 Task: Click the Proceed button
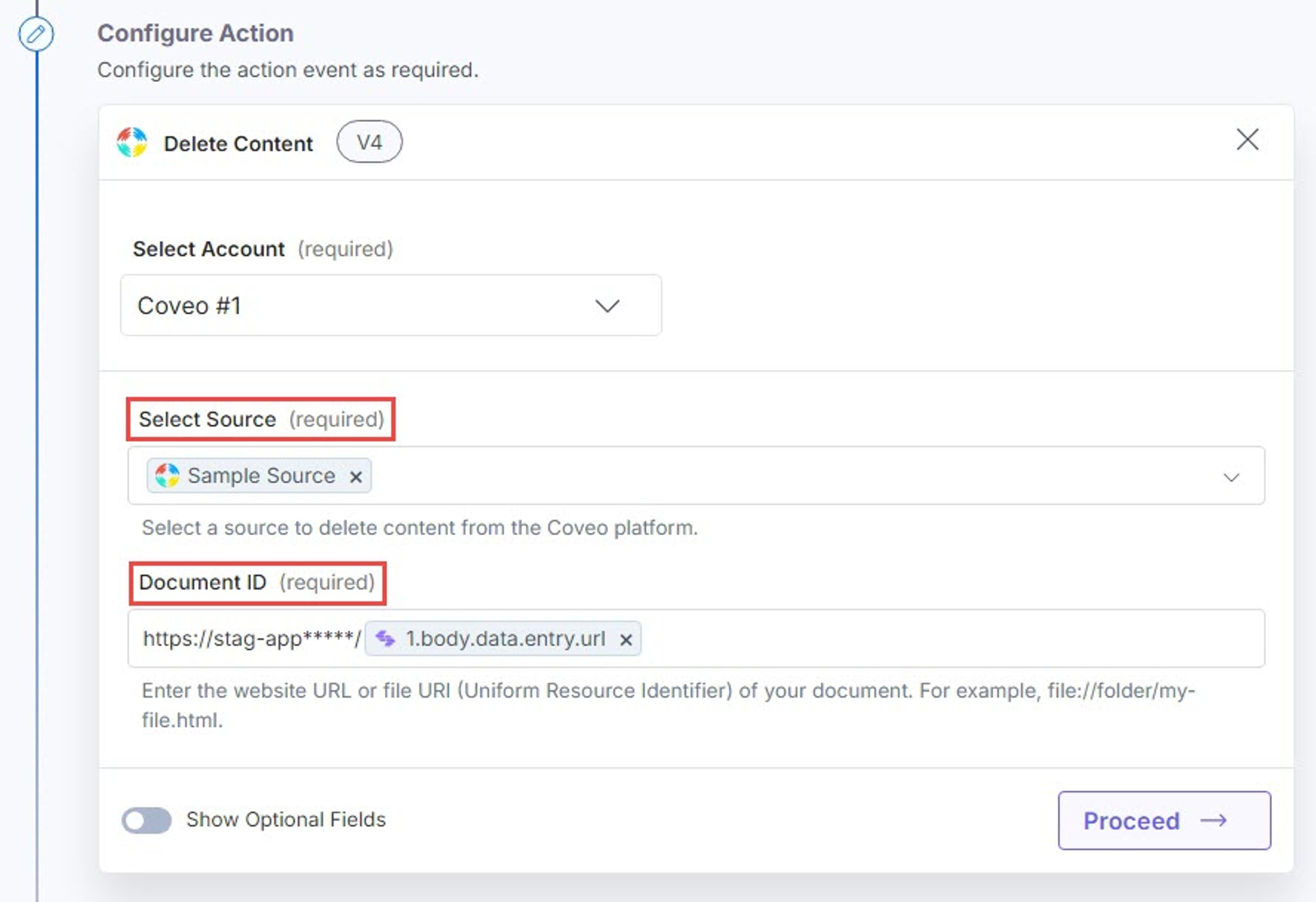click(x=1164, y=820)
